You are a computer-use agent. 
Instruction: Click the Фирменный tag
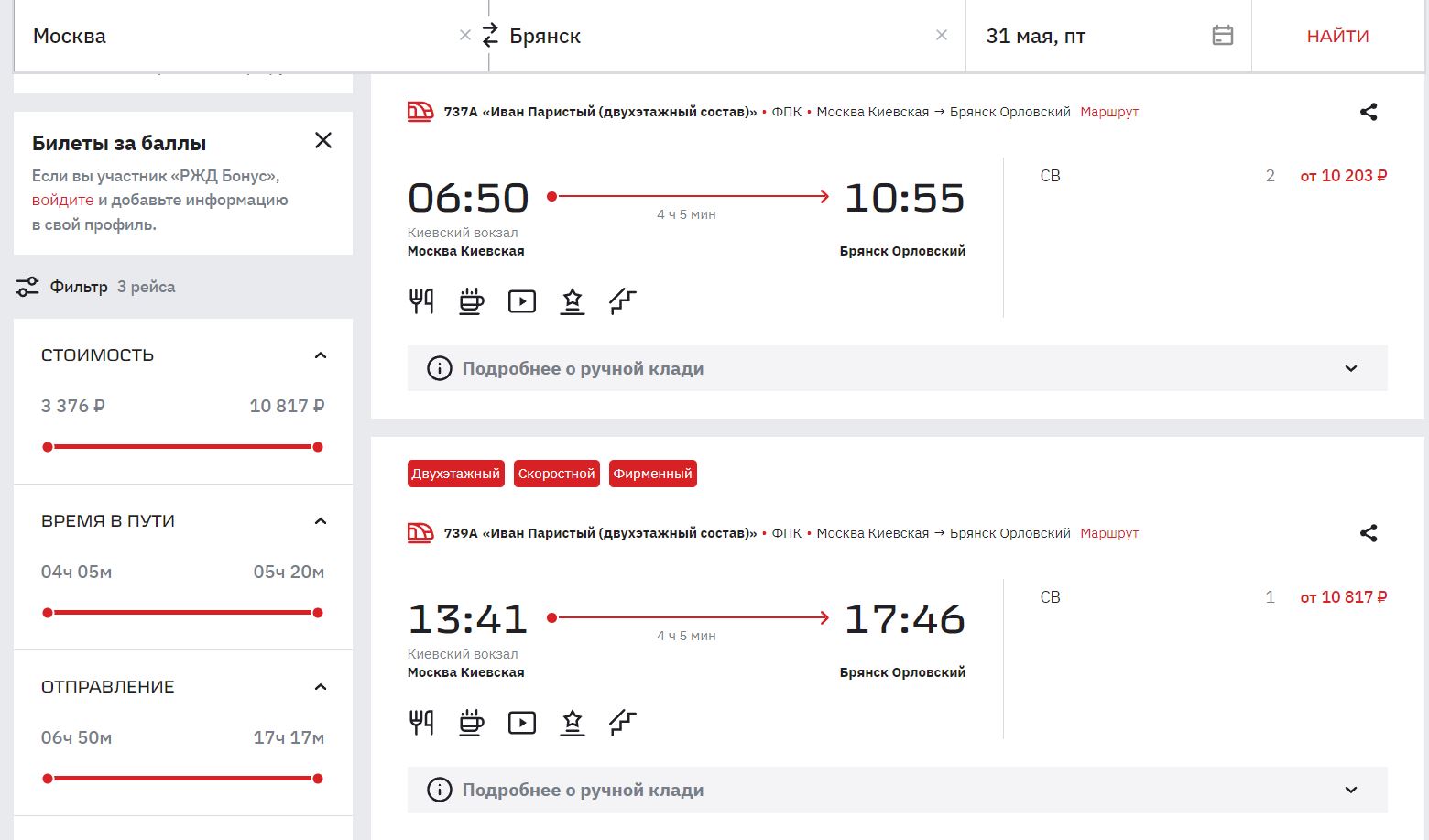pos(653,474)
